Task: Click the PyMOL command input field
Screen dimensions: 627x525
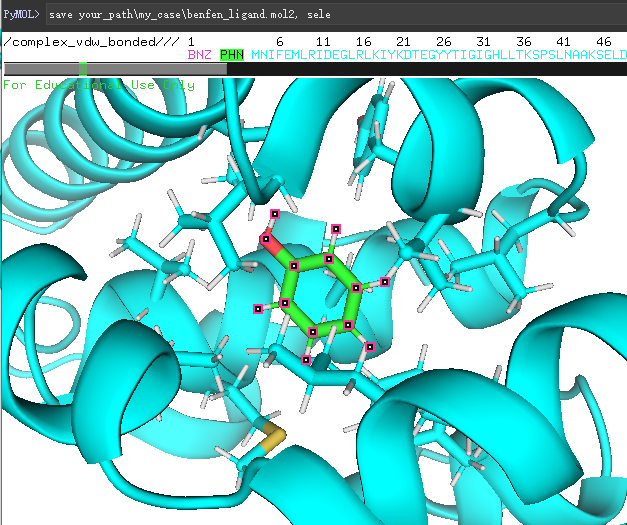Action: pos(336,15)
